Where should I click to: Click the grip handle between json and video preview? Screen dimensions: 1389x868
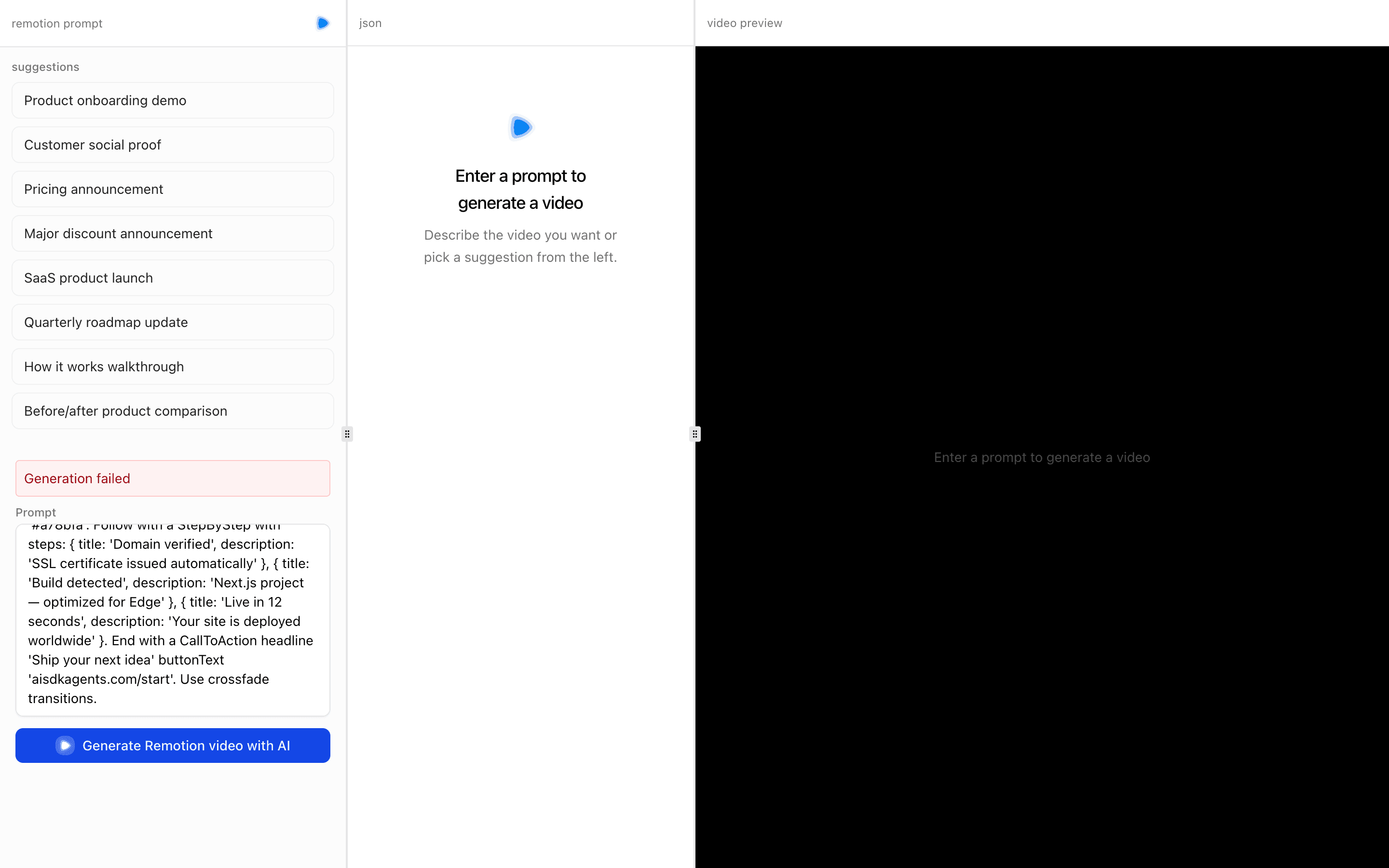click(x=694, y=434)
